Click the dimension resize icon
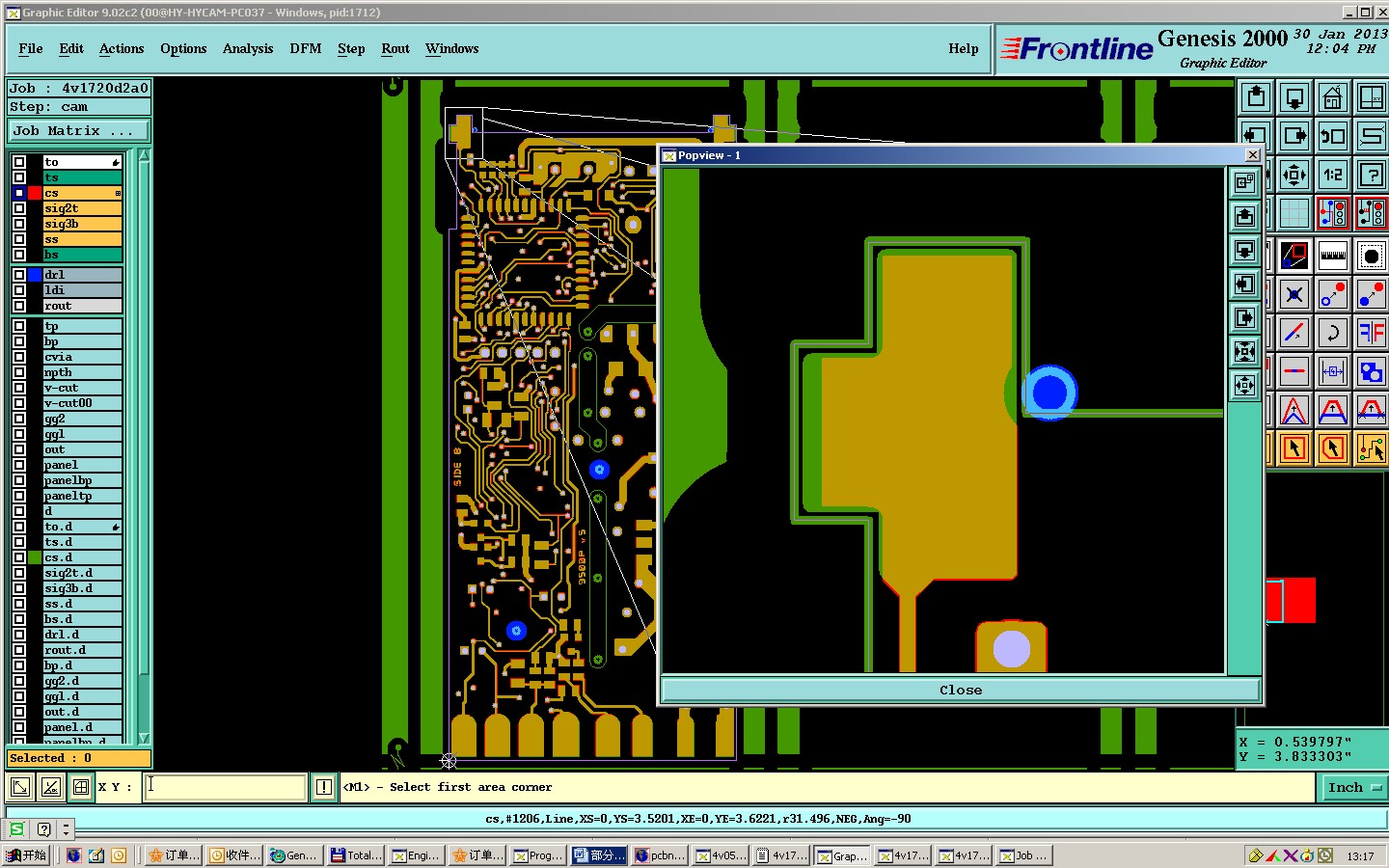This screenshot has height=868, width=1389. (1333, 371)
